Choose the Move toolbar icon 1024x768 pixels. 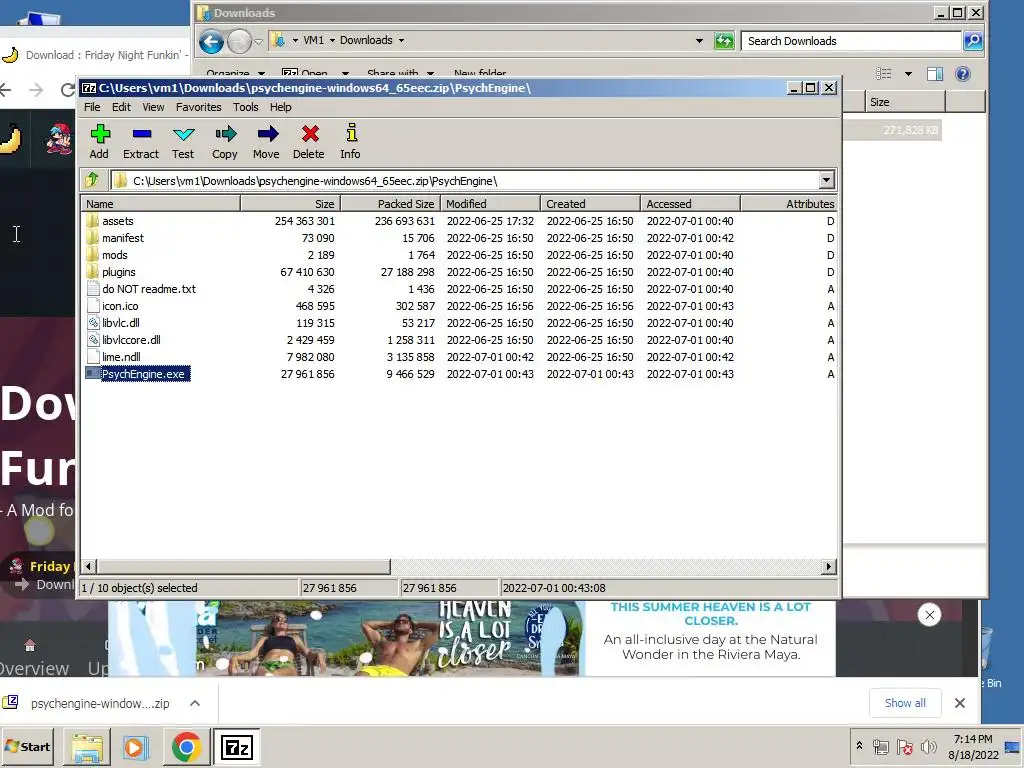click(266, 142)
